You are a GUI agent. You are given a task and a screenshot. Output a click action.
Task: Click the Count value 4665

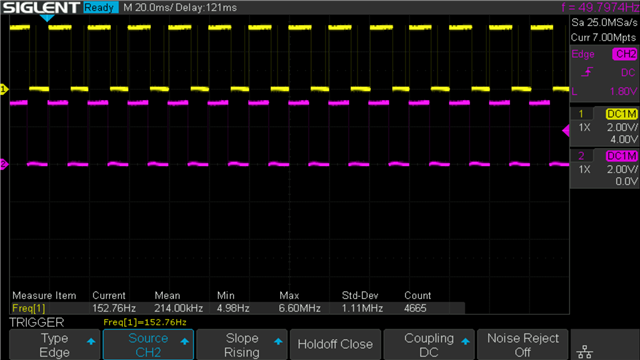pyautogui.click(x=415, y=308)
